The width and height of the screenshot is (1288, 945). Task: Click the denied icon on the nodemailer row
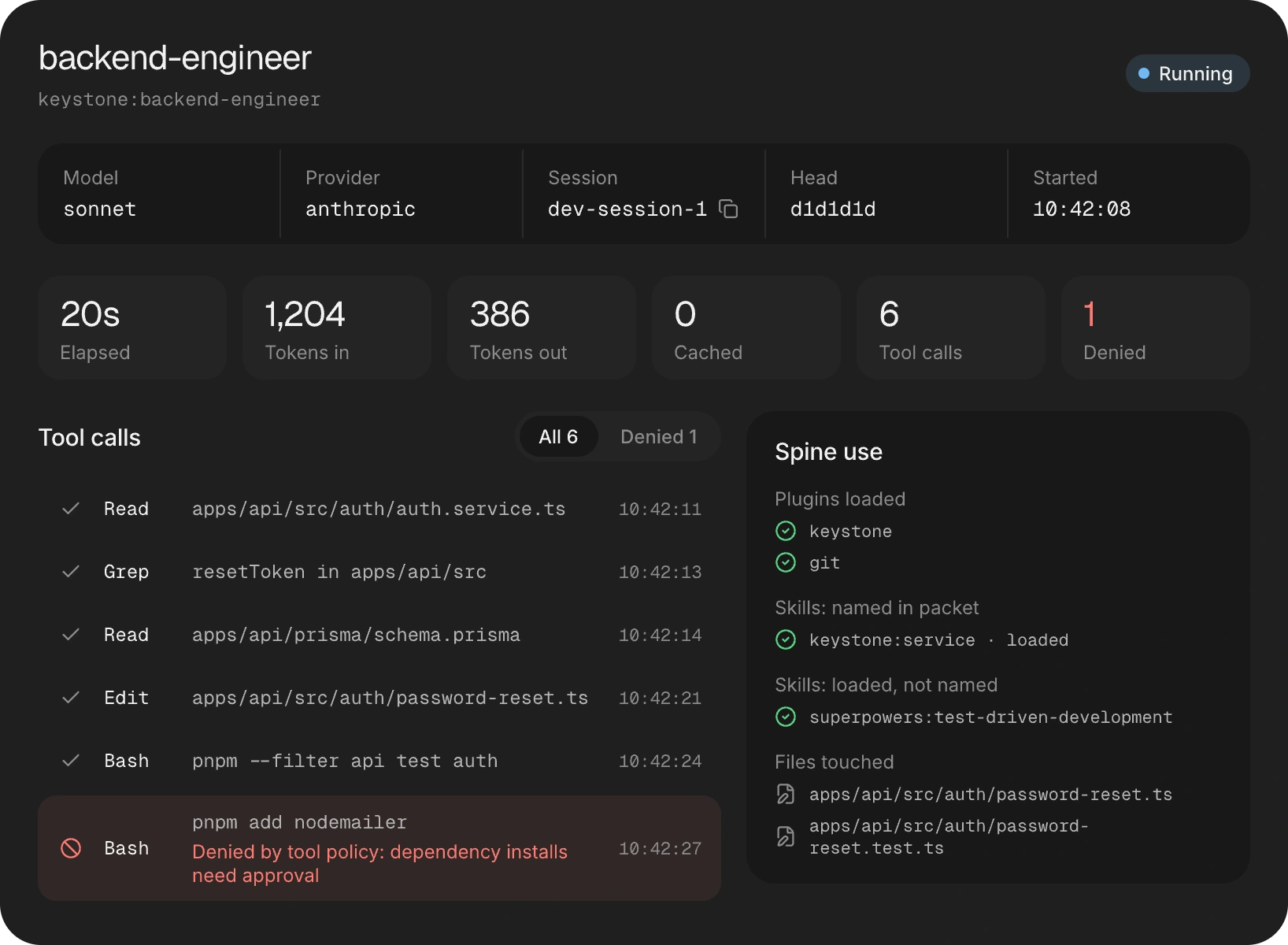[71, 848]
